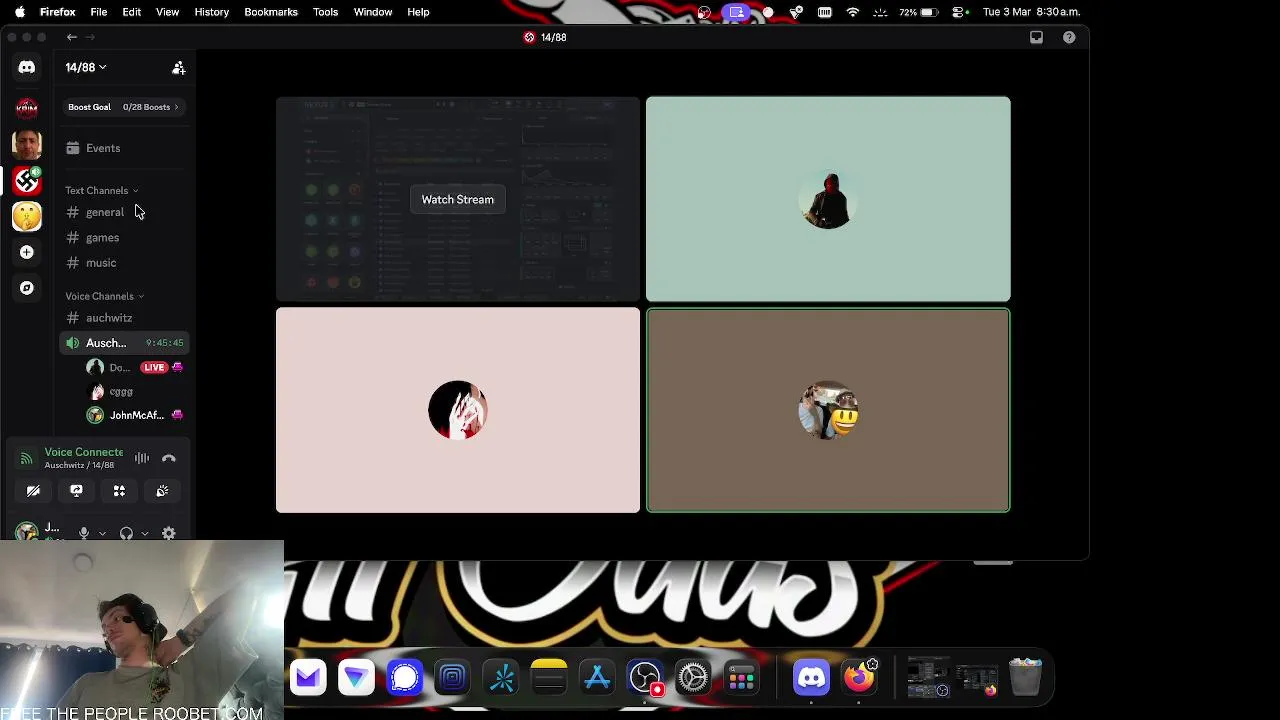Click the purple screen sharing menu bar icon
The width and height of the screenshot is (1280, 720).
(737, 12)
